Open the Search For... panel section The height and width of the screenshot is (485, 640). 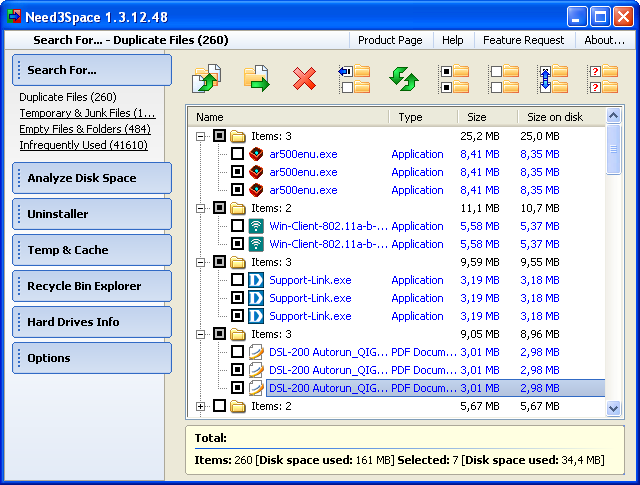tap(92, 70)
